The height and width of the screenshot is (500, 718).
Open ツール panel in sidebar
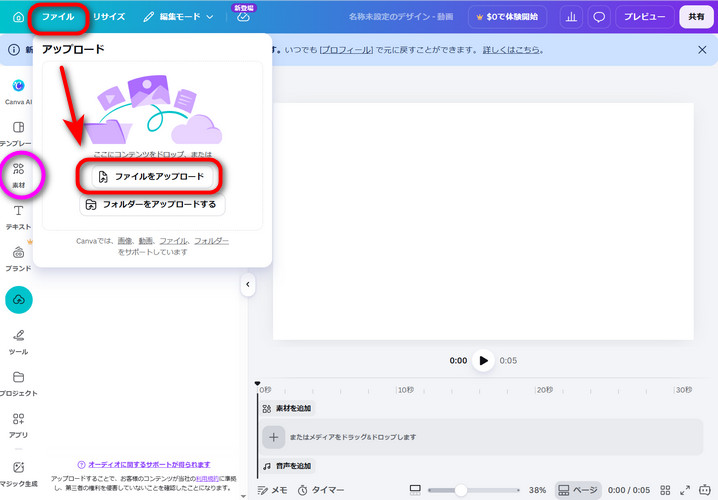[18, 342]
